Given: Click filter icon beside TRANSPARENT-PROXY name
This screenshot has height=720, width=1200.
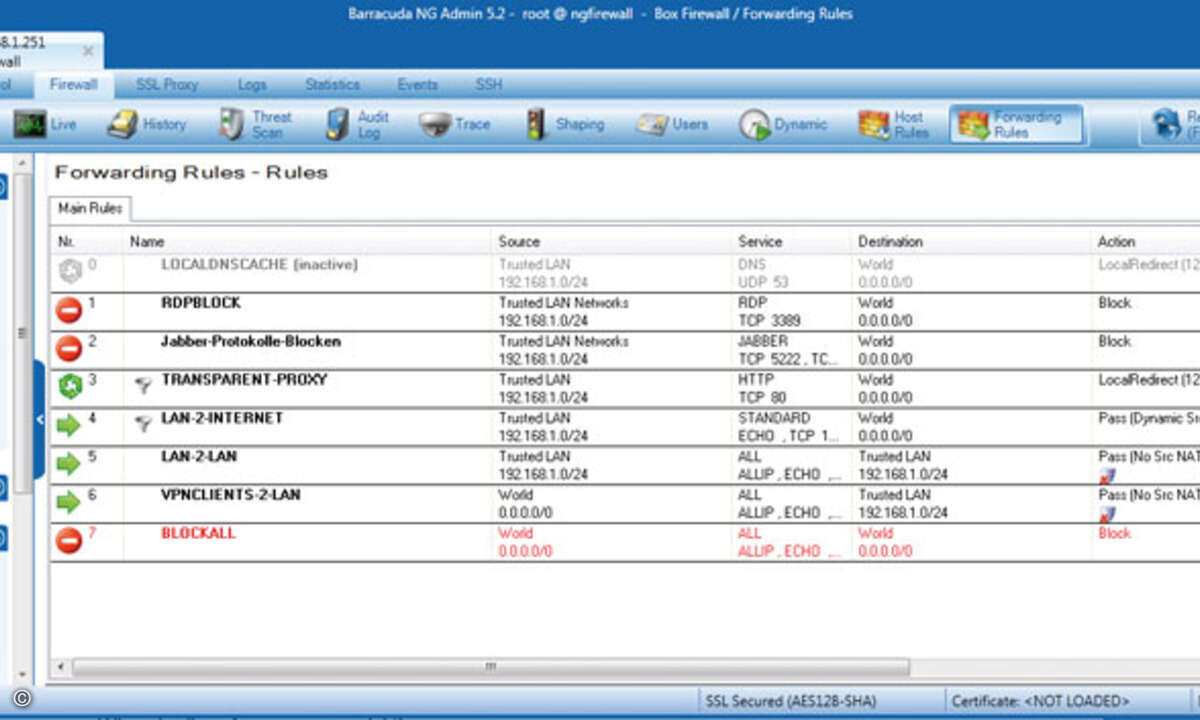Looking at the screenshot, I should (142, 383).
